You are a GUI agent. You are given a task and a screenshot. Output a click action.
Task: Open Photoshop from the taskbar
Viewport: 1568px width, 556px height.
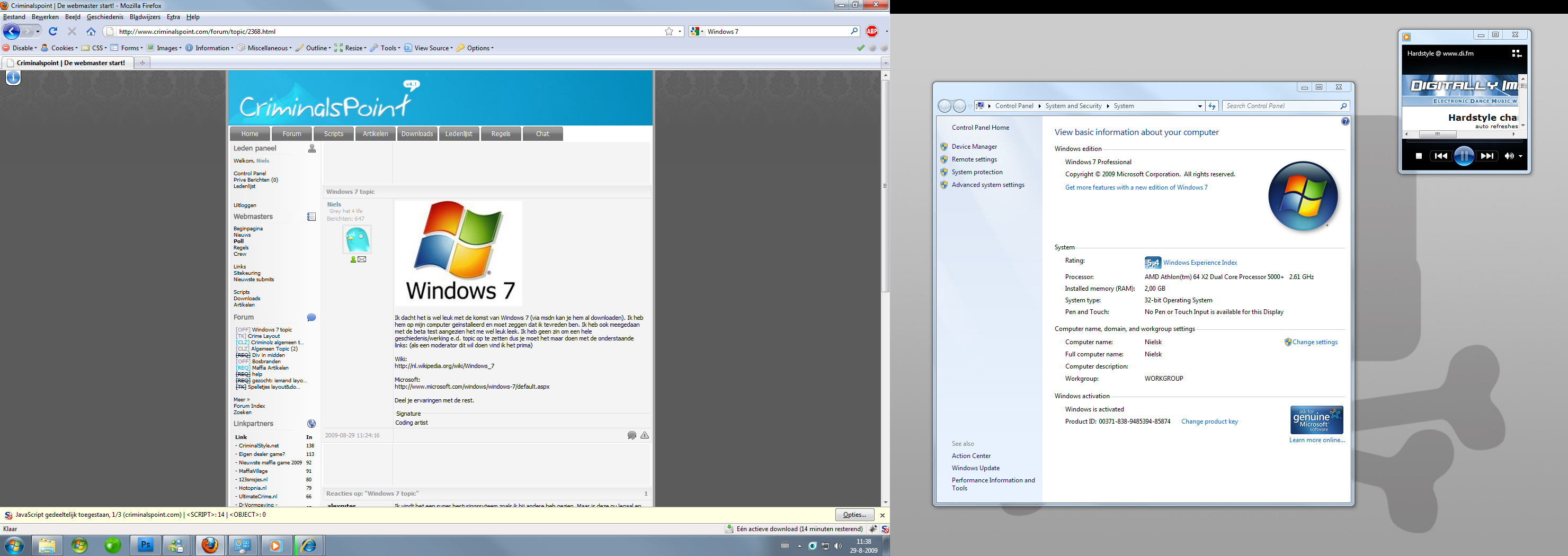[145, 545]
